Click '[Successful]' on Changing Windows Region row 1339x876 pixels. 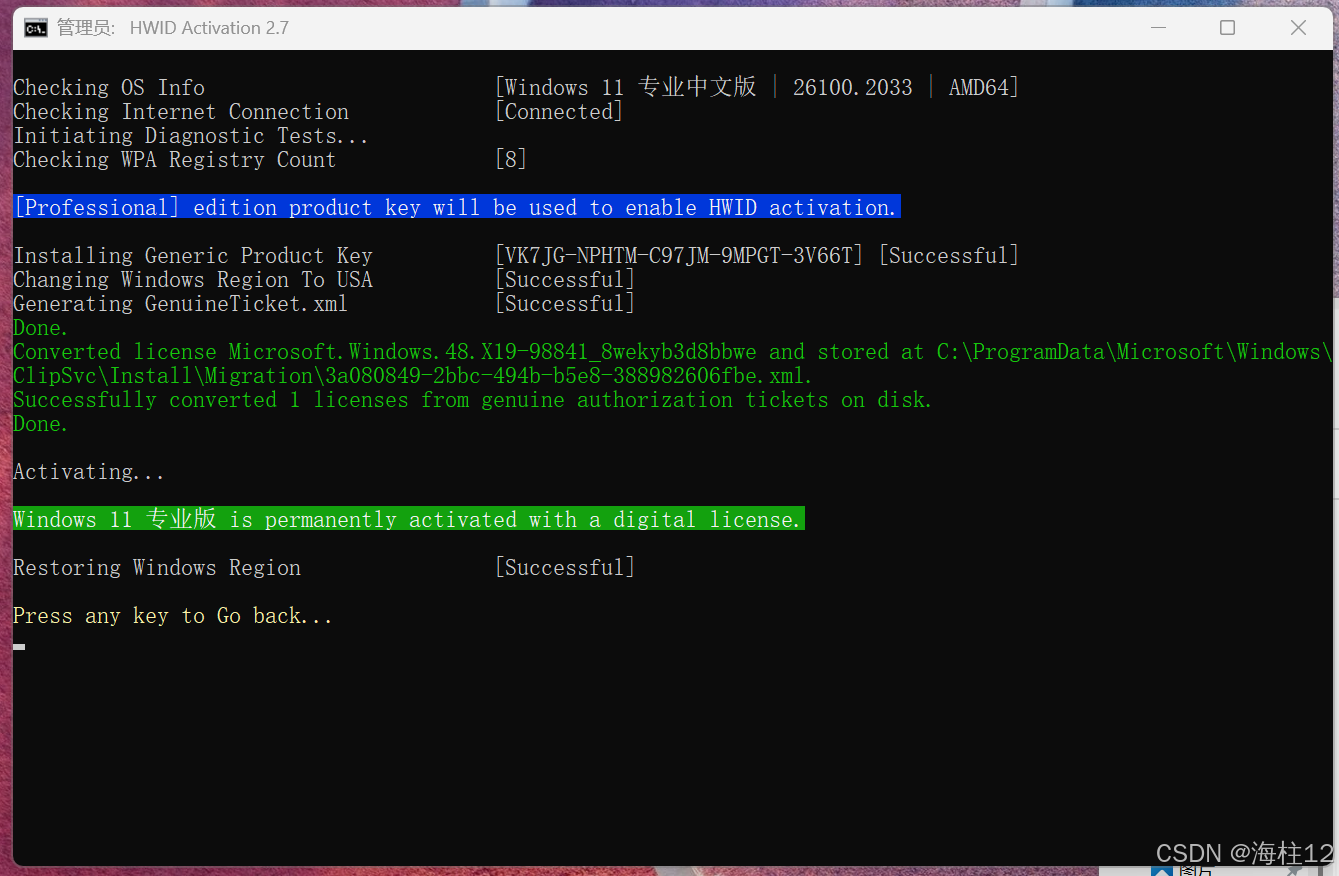[565, 280]
